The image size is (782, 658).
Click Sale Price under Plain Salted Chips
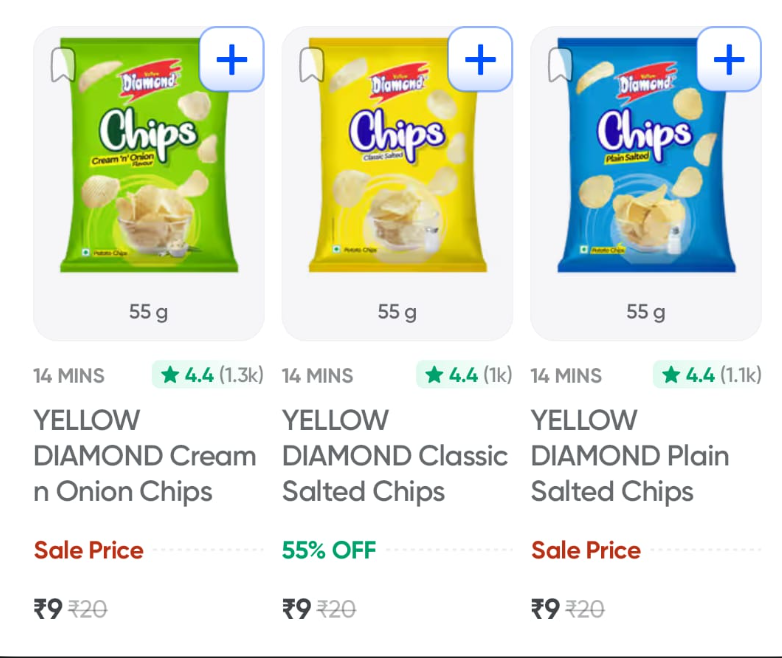(586, 550)
